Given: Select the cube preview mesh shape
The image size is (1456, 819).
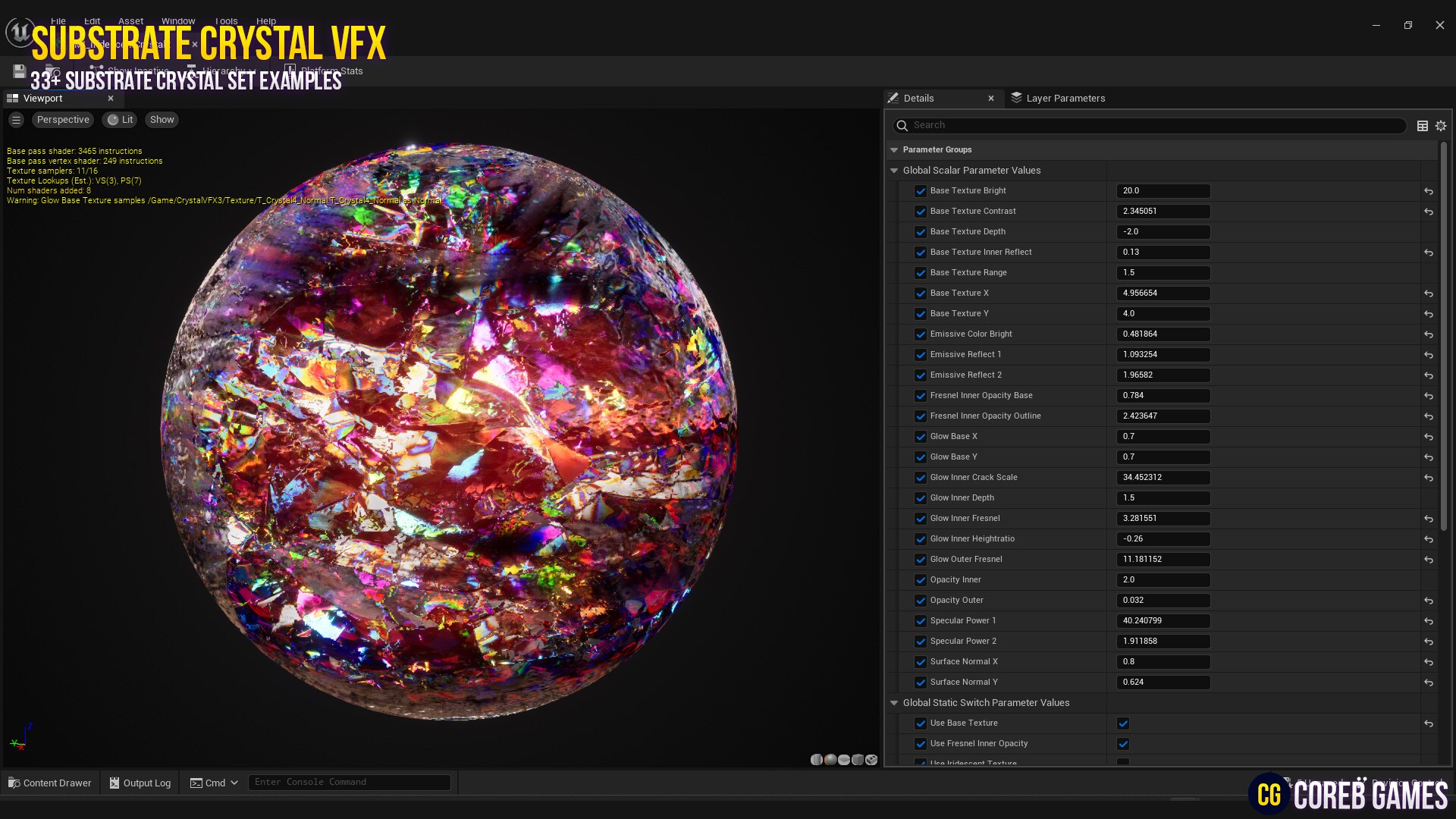Looking at the screenshot, I should point(858,759).
